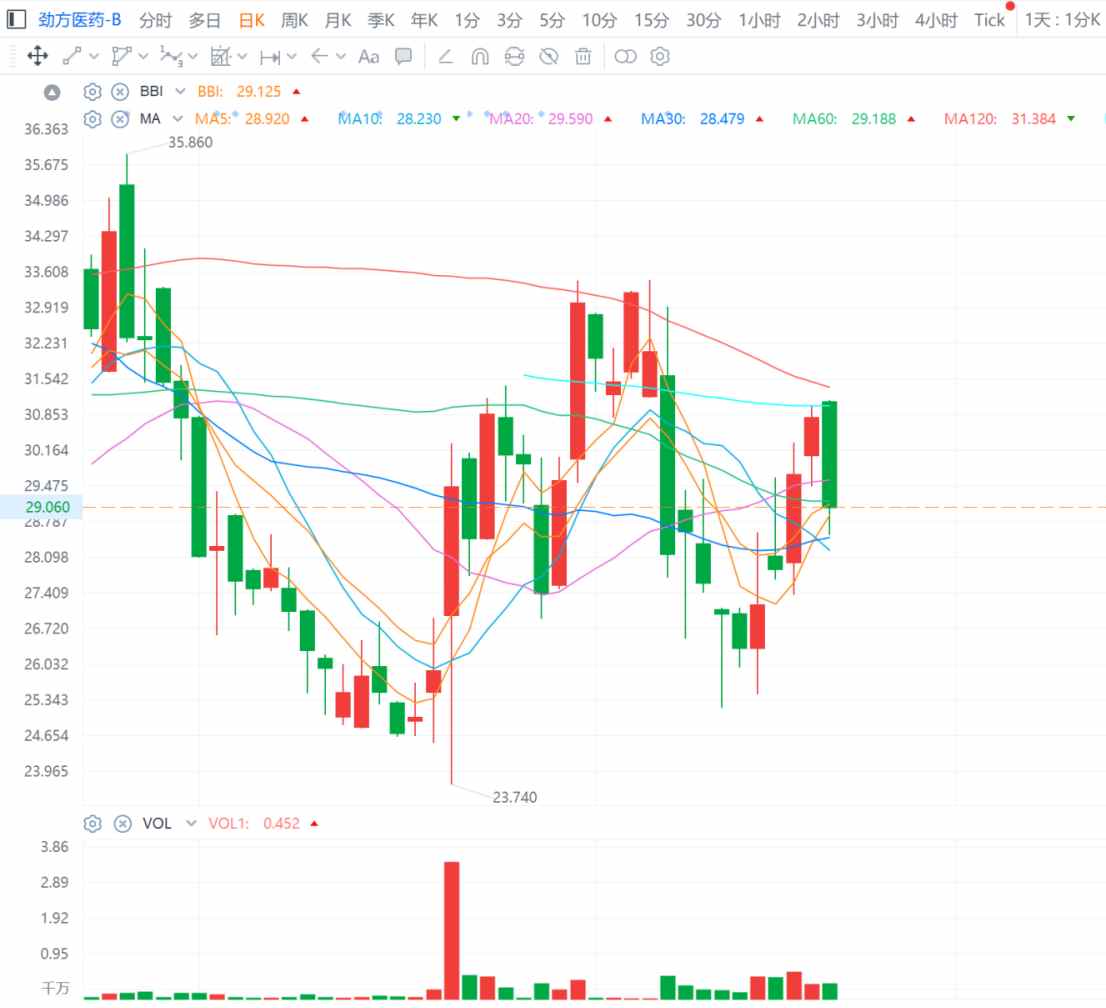Click the overlapping circles icon
Viewport: 1106px width, 1008px height.
(625, 56)
